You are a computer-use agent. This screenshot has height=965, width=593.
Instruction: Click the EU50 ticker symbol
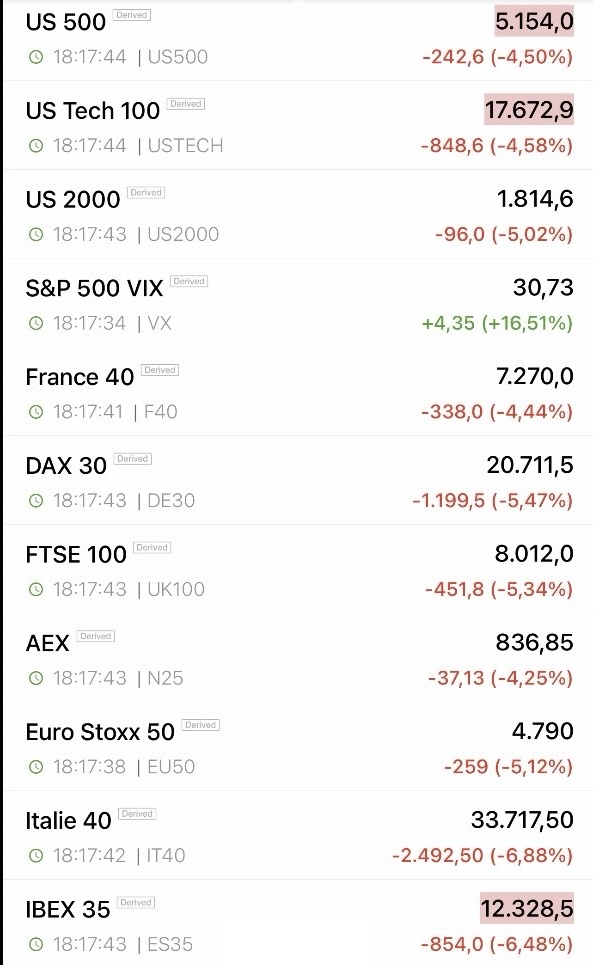[171, 767]
